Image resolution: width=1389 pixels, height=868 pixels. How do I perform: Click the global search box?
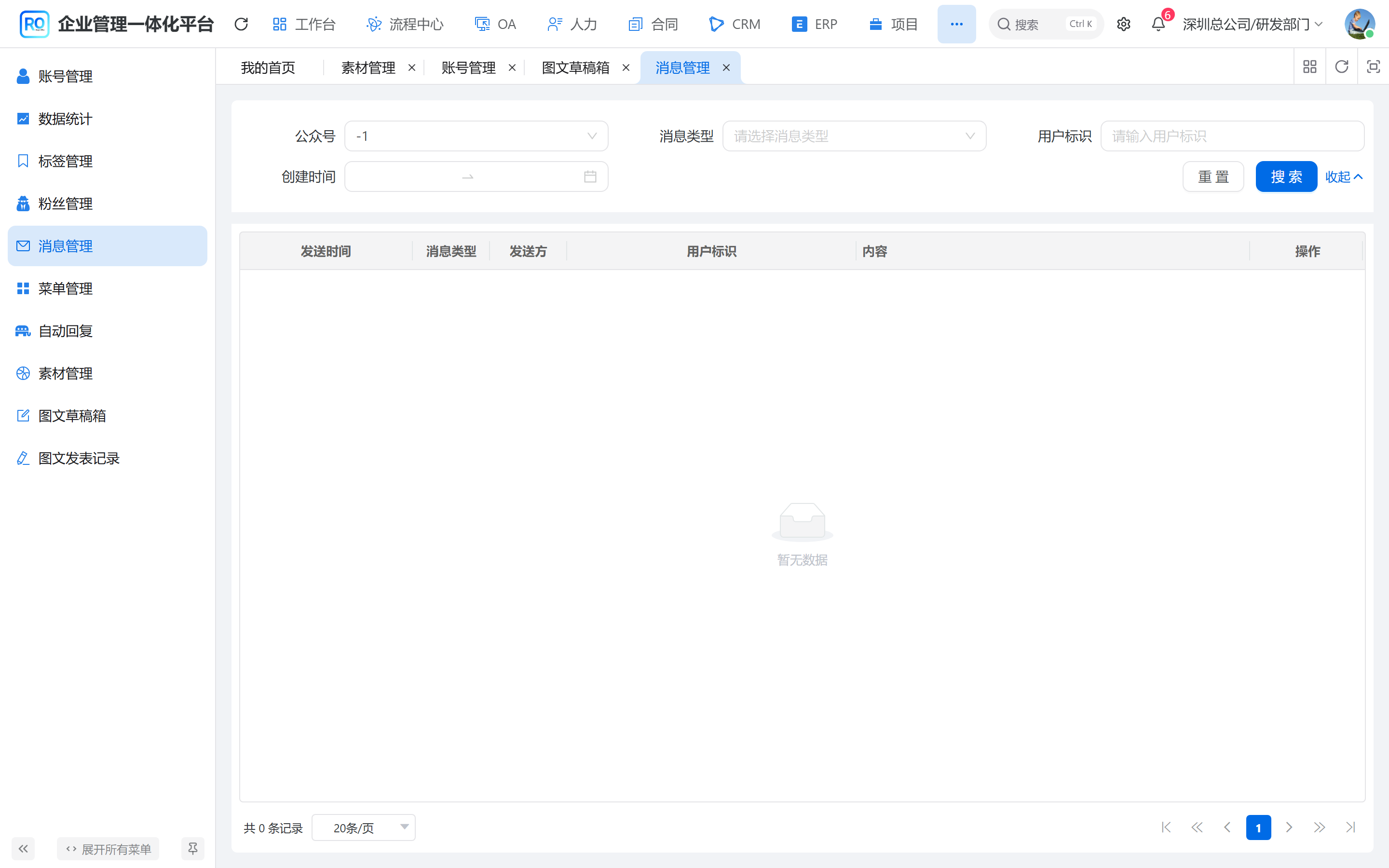click(x=1046, y=24)
